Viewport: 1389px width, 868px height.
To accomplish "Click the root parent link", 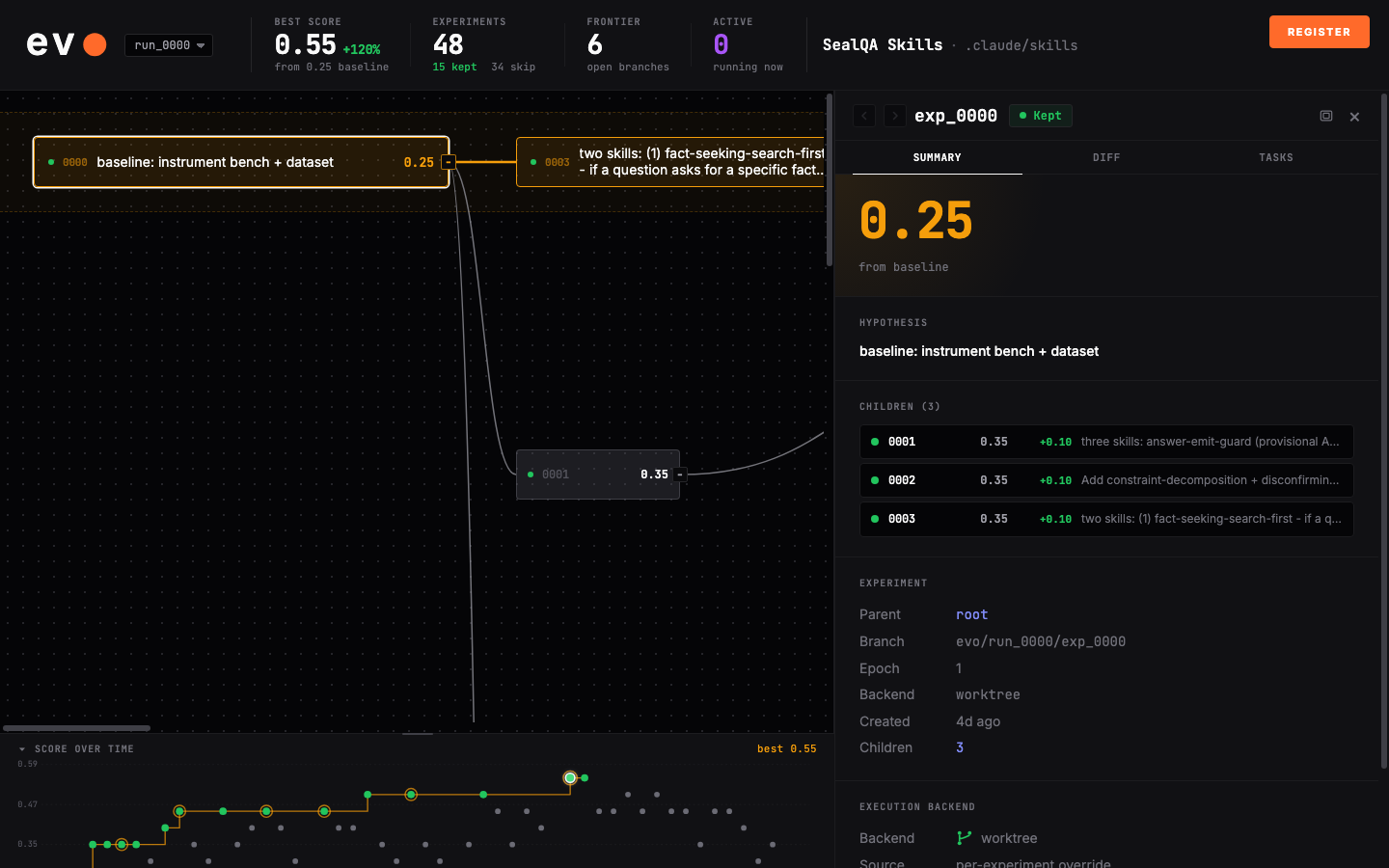I will [971, 614].
